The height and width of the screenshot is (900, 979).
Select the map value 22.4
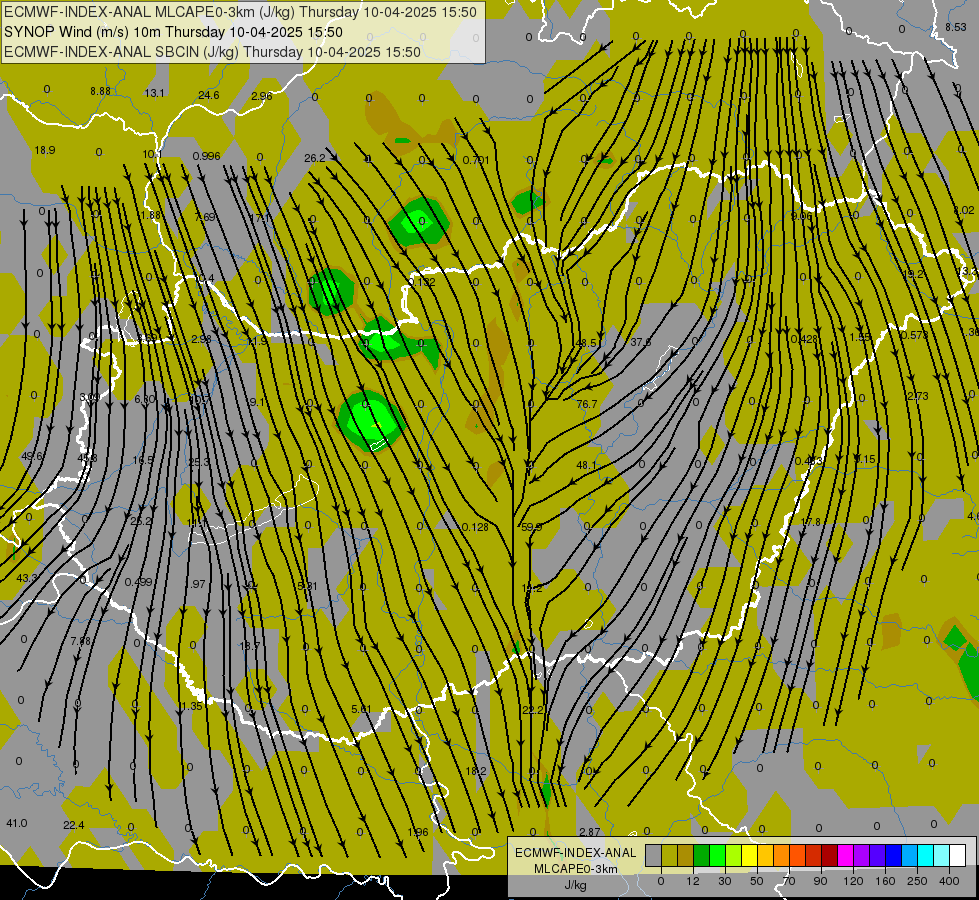pos(74,825)
